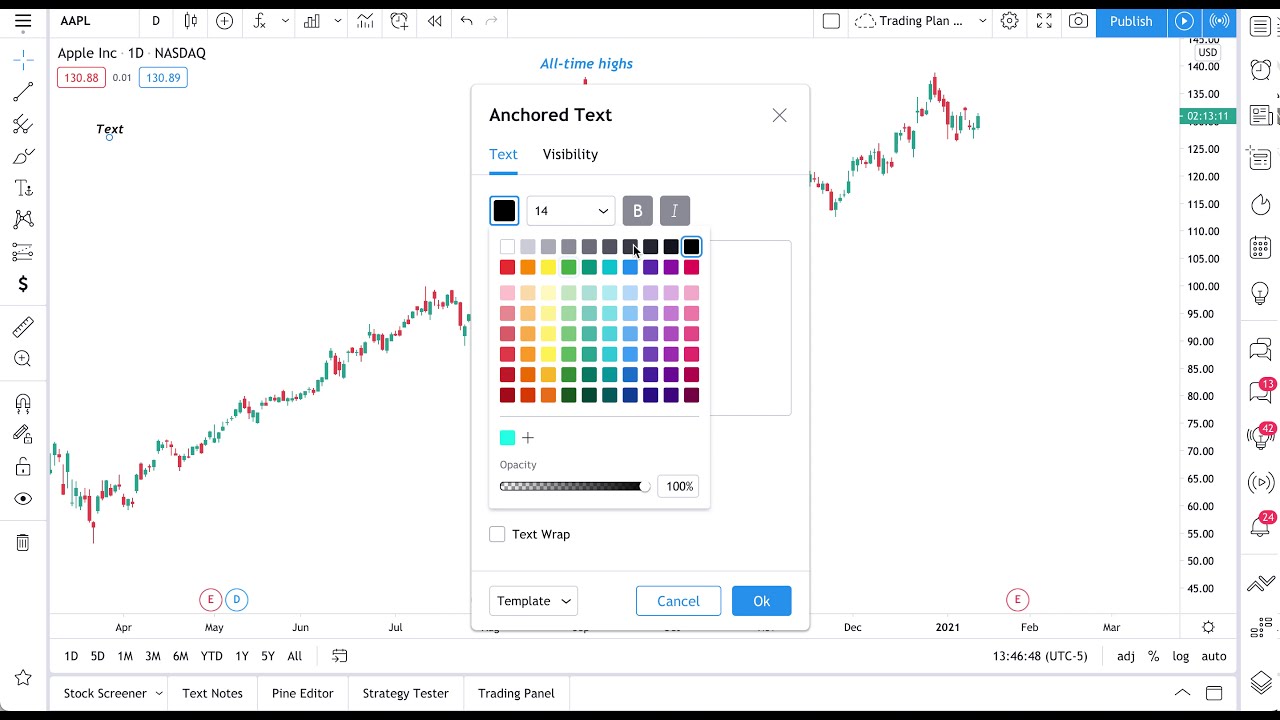The image size is (1280, 720).
Task: Select the ruler measure tool
Action: pyautogui.click(x=23, y=327)
